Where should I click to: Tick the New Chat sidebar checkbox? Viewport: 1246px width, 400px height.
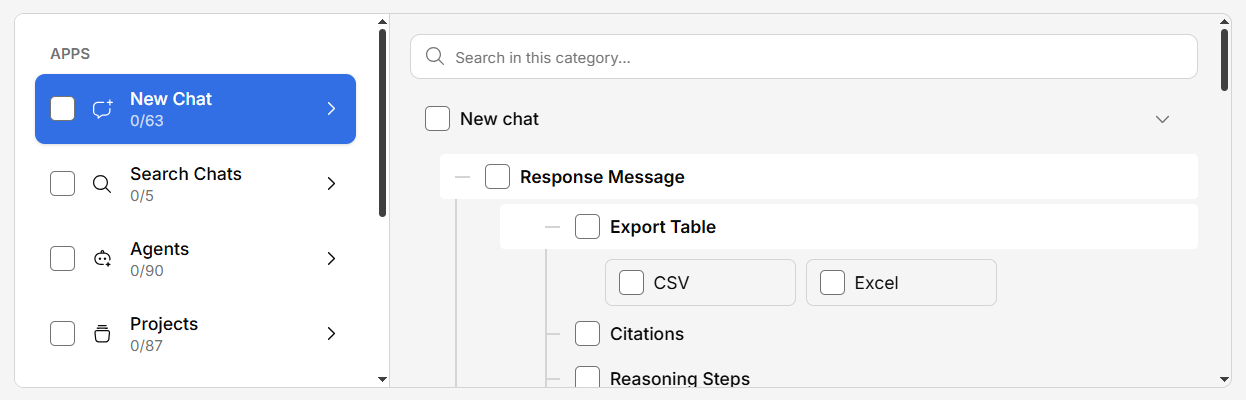(x=63, y=109)
